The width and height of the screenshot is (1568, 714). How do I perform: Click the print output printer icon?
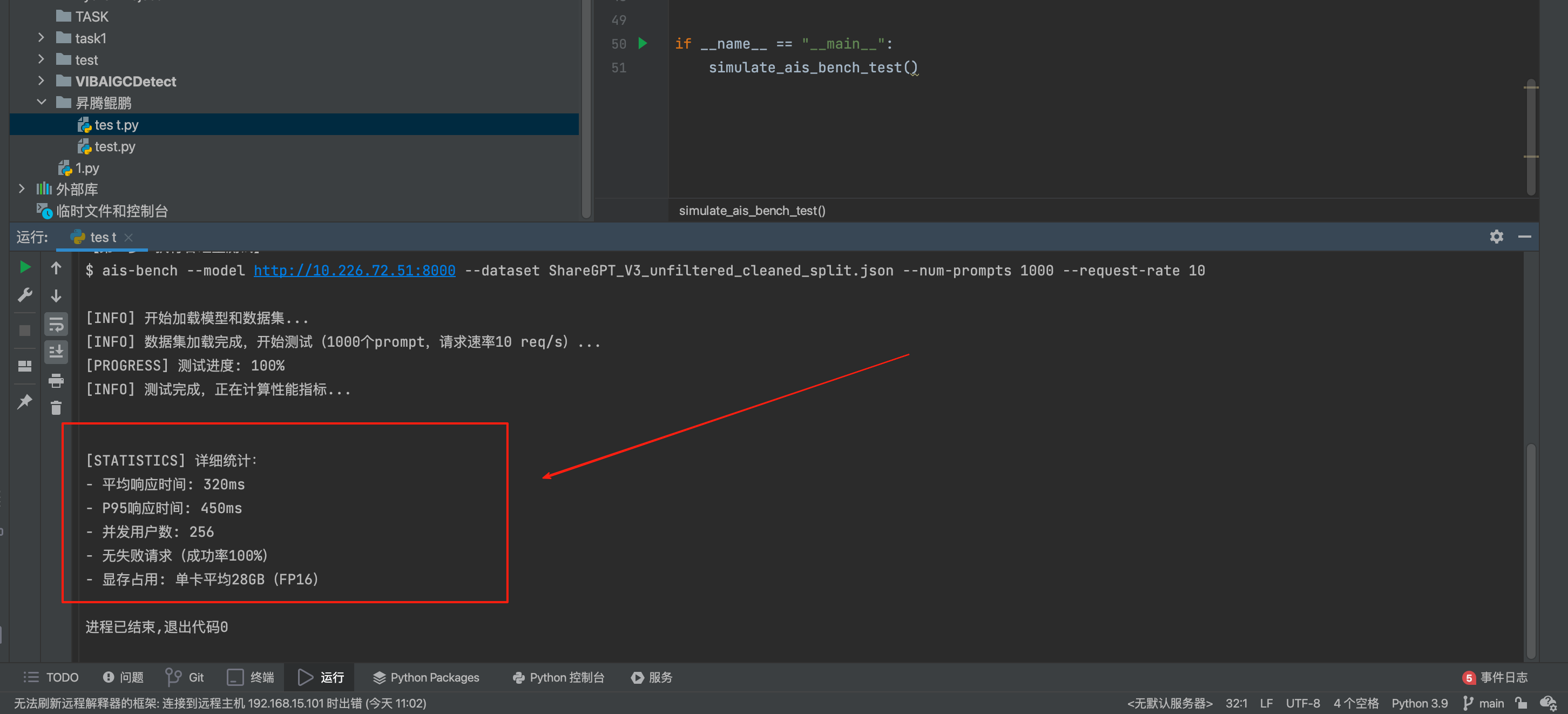[x=56, y=380]
